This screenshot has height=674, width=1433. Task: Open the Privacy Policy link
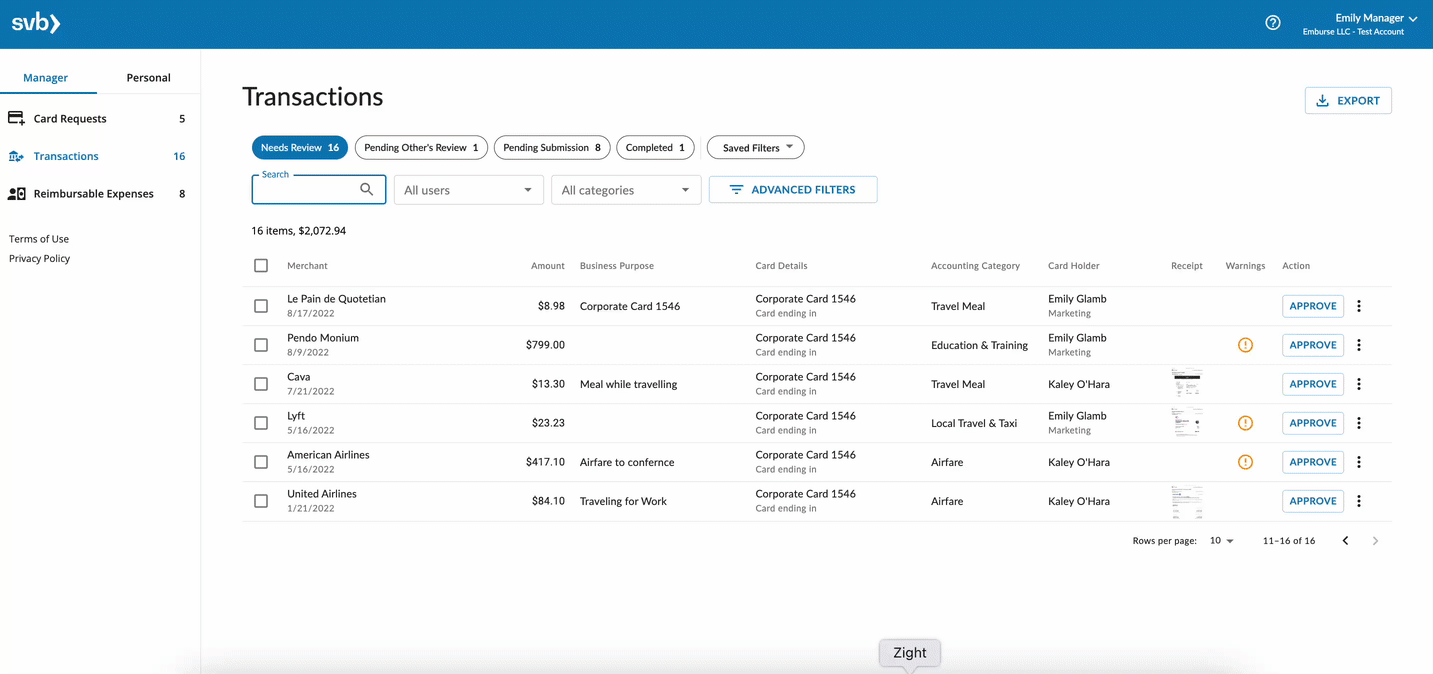[40, 258]
